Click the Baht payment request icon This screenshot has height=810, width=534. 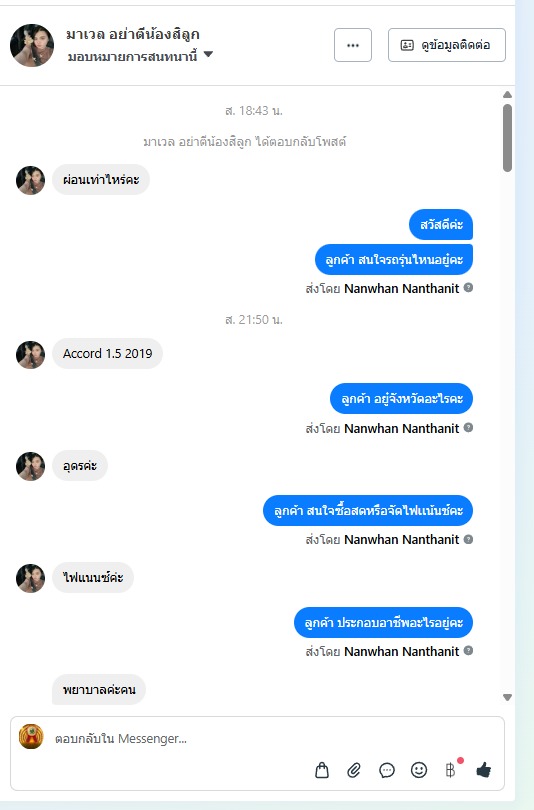pos(450,770)
